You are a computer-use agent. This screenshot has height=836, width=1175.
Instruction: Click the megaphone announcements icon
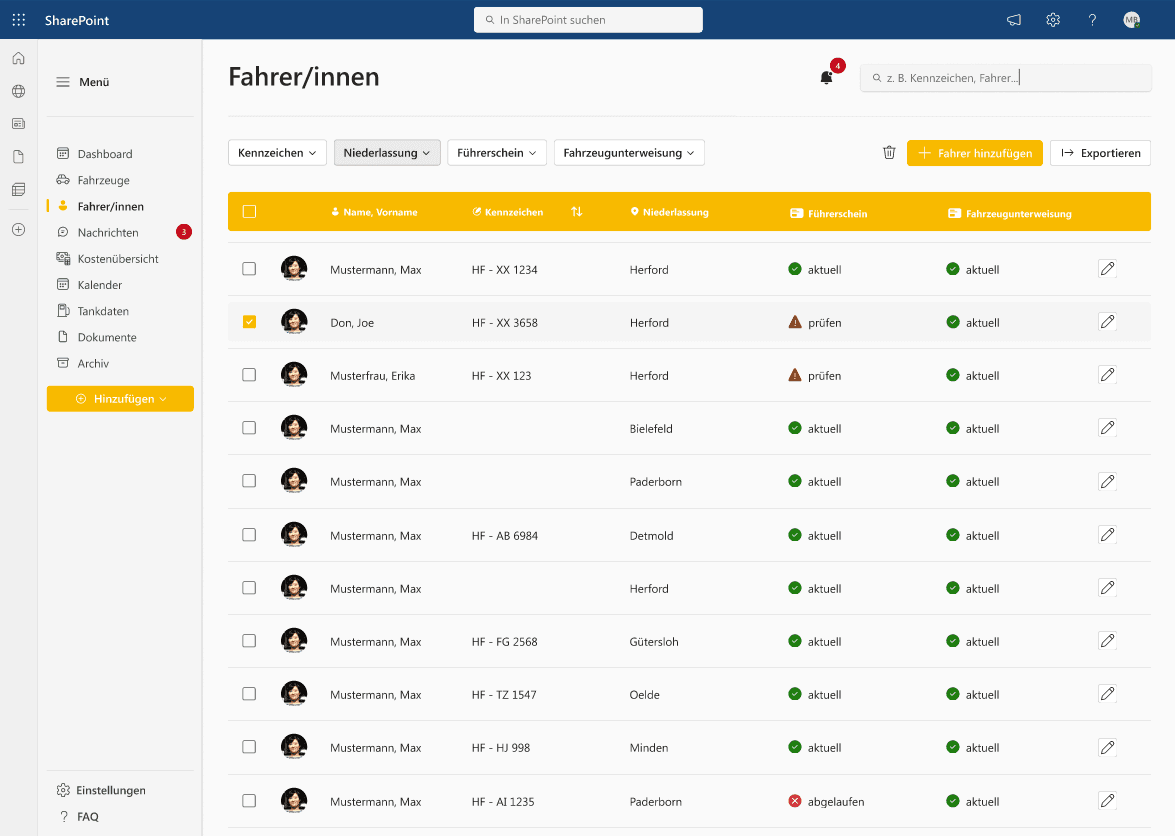coord(1014,20)
